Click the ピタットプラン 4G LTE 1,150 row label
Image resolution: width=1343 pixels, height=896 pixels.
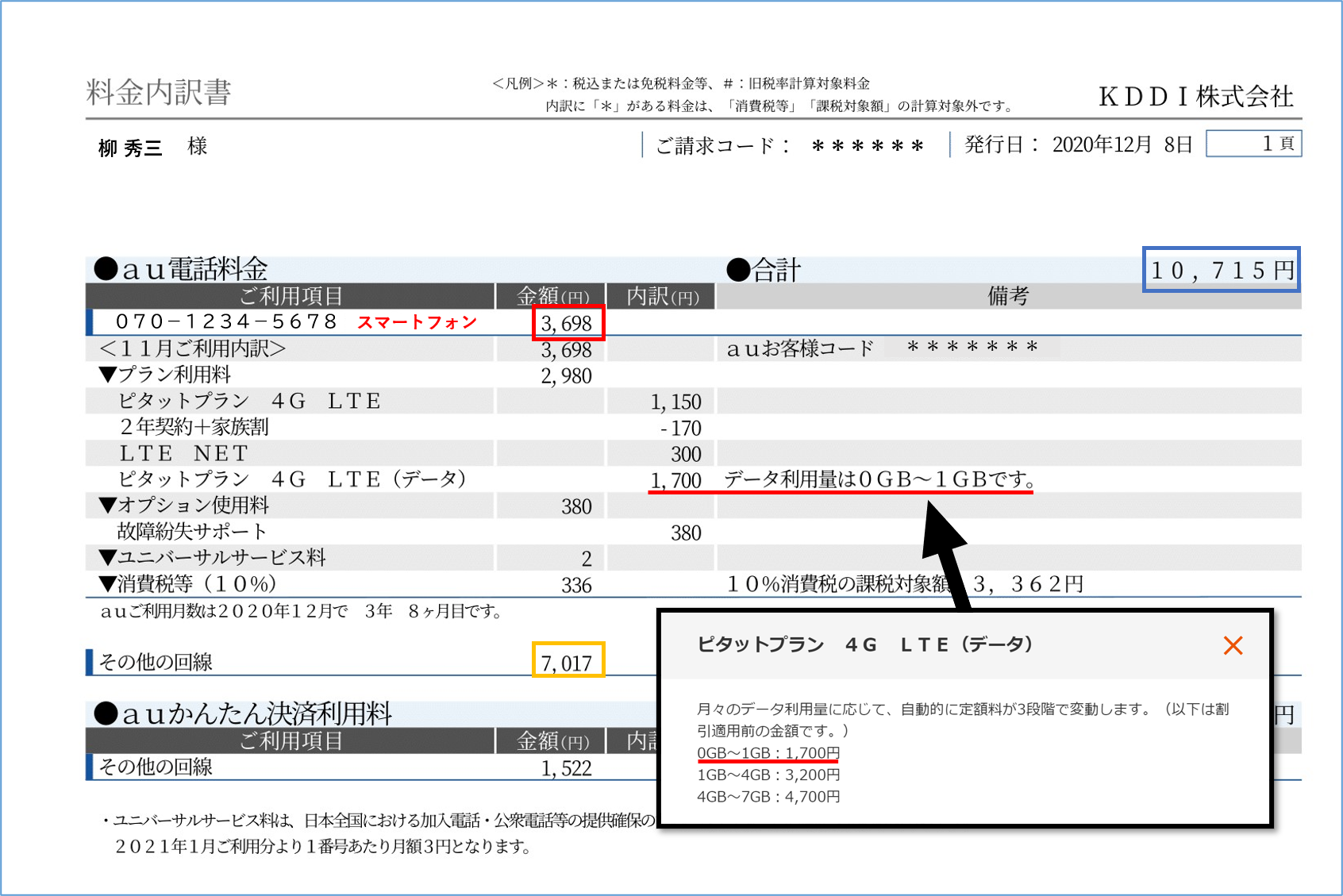pyautogui.click(x=249, y=401)
